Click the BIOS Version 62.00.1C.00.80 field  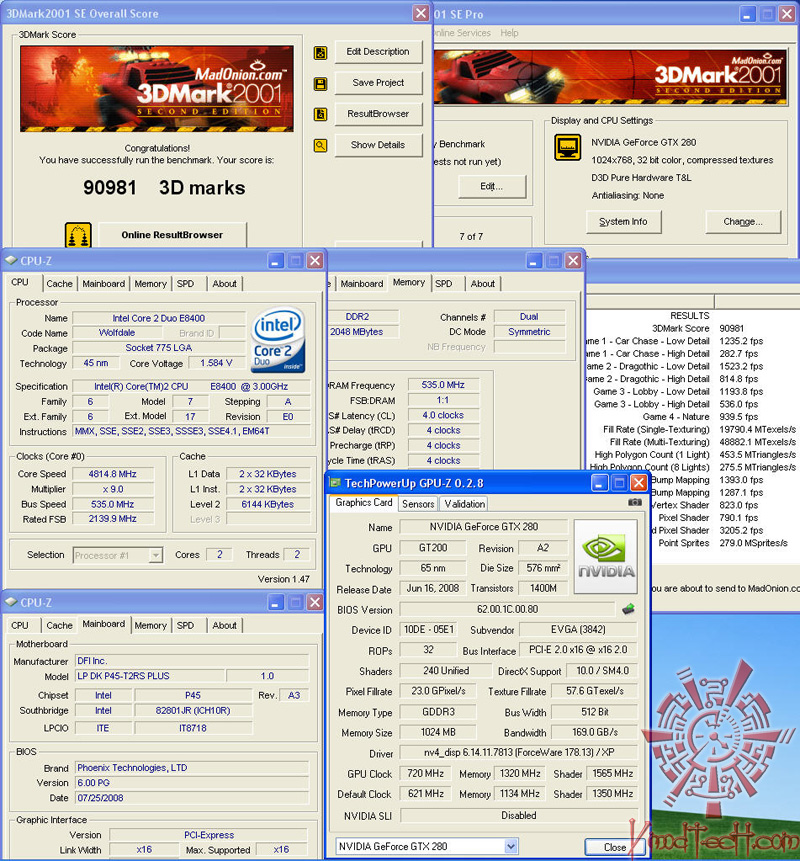(507, 610)
